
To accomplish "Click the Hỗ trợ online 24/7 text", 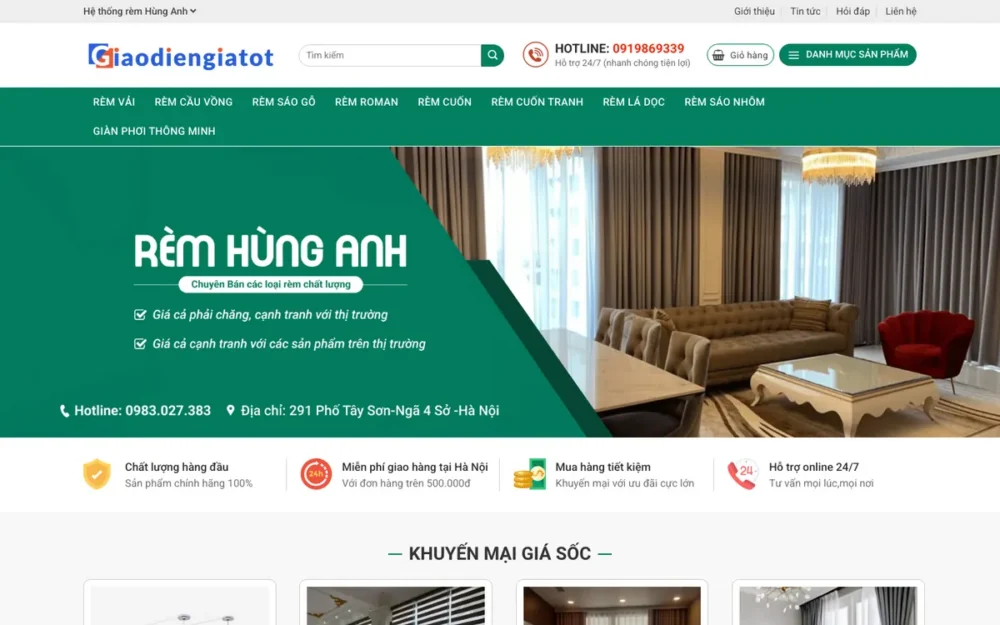I will 814,467.
